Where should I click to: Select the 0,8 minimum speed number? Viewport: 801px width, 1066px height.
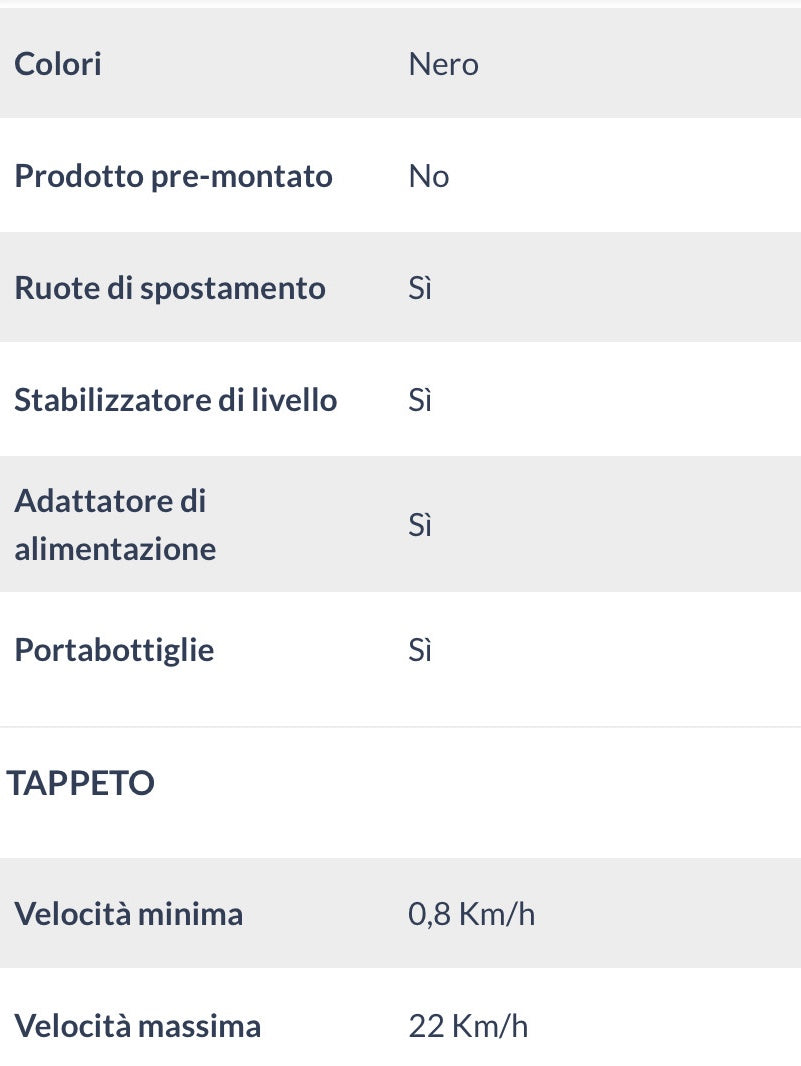click(429, 914)
